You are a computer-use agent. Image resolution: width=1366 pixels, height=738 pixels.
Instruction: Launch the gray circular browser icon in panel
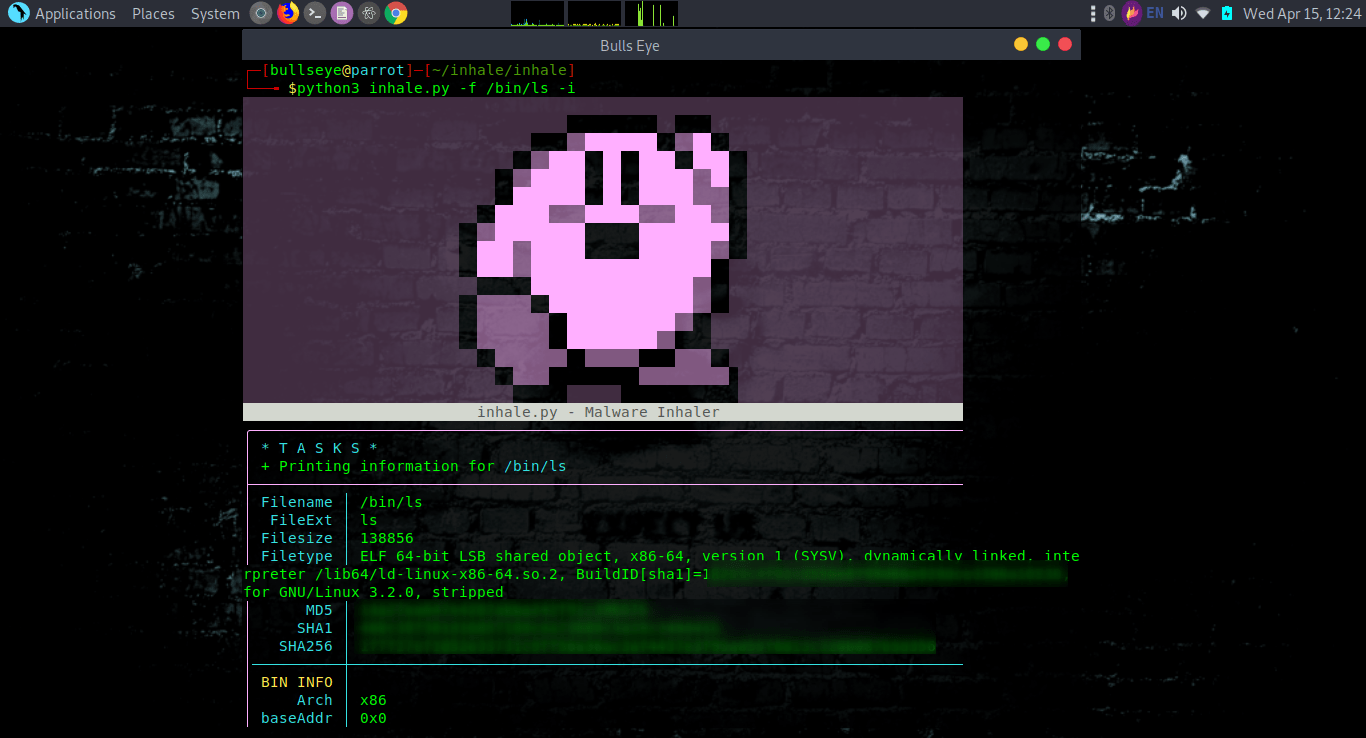pos(260,13)
